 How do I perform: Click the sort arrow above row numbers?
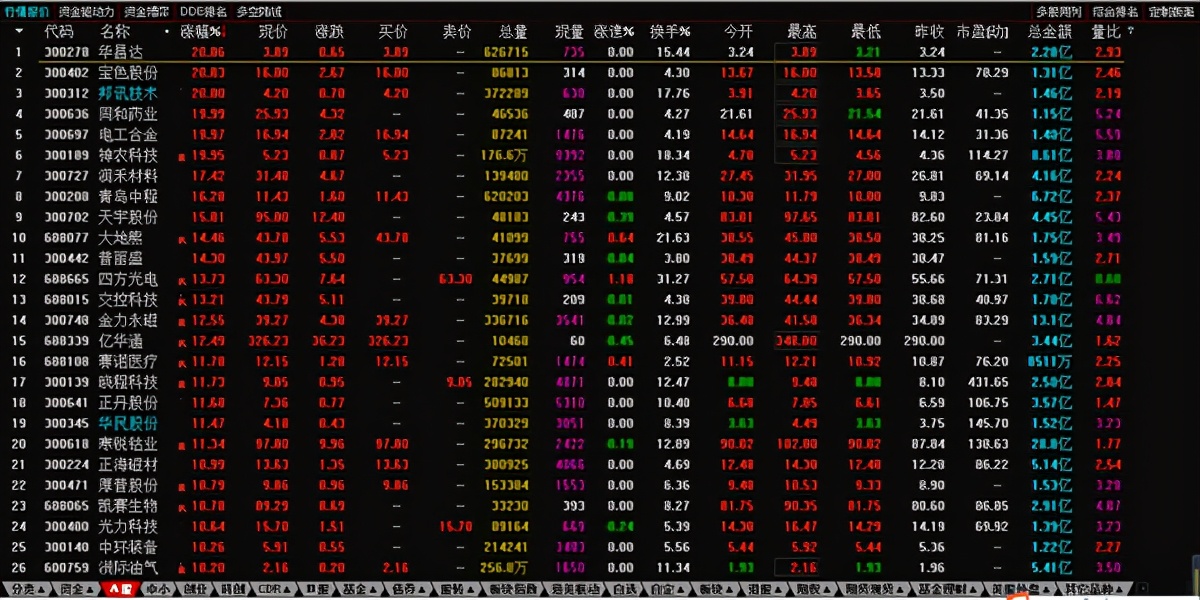tap(18, 31)
